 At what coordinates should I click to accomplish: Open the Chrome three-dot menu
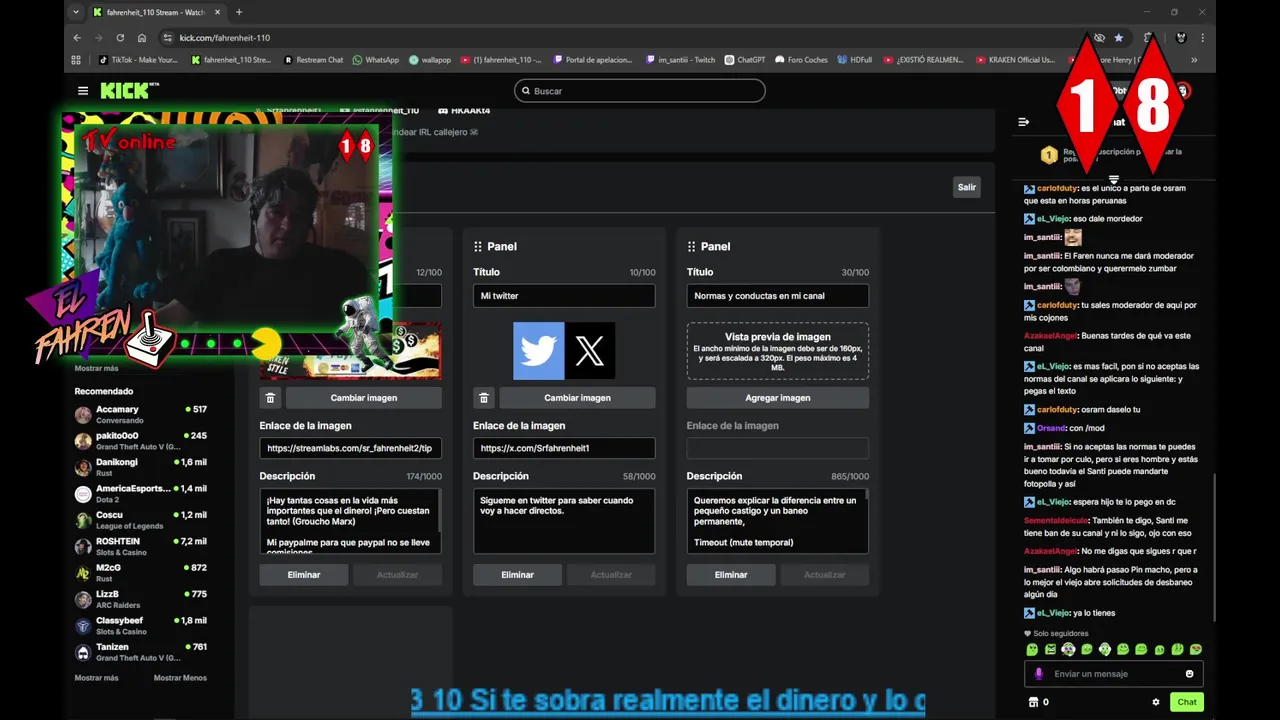(1202, 38)
